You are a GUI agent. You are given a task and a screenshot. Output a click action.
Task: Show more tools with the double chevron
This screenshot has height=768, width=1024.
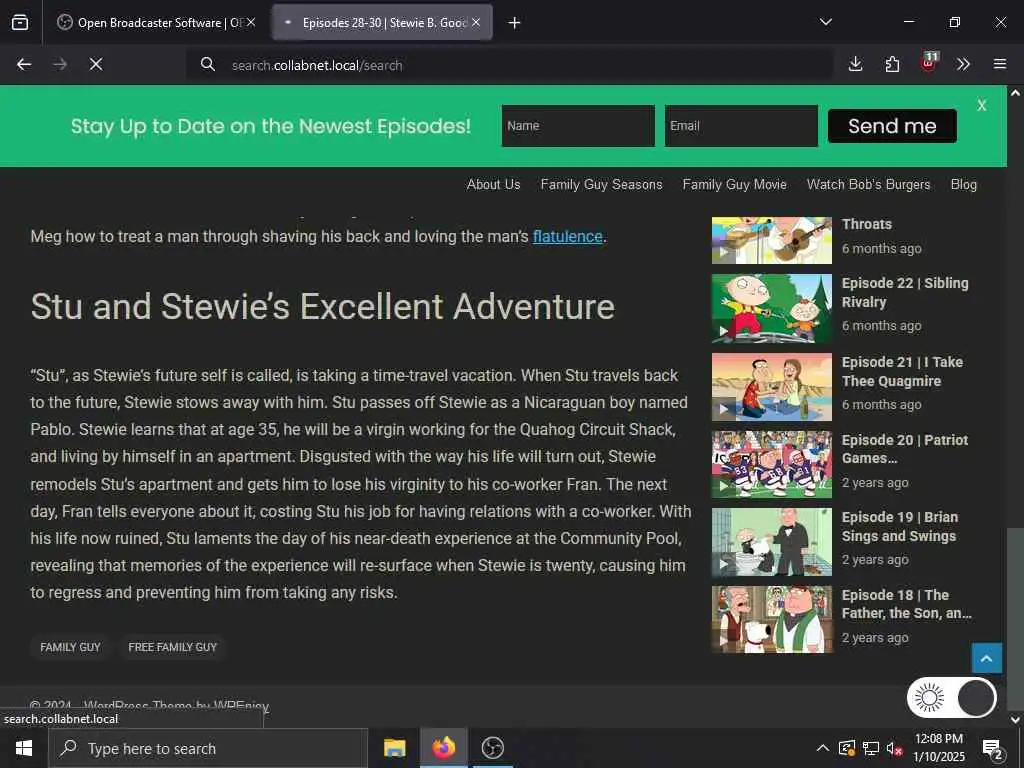click(x=963, y=64)
